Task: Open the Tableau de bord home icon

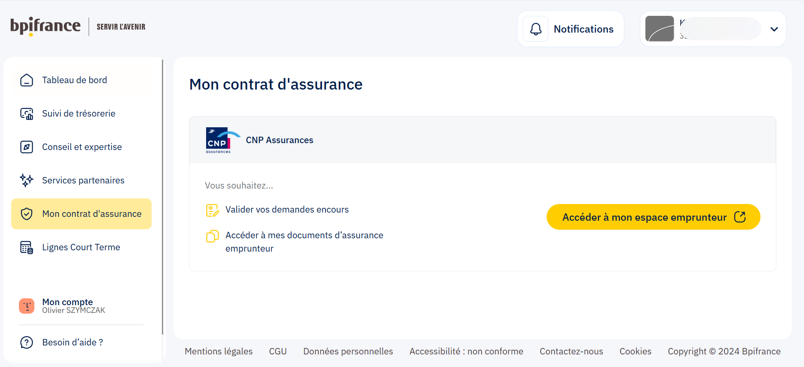Action: (26, 80)
